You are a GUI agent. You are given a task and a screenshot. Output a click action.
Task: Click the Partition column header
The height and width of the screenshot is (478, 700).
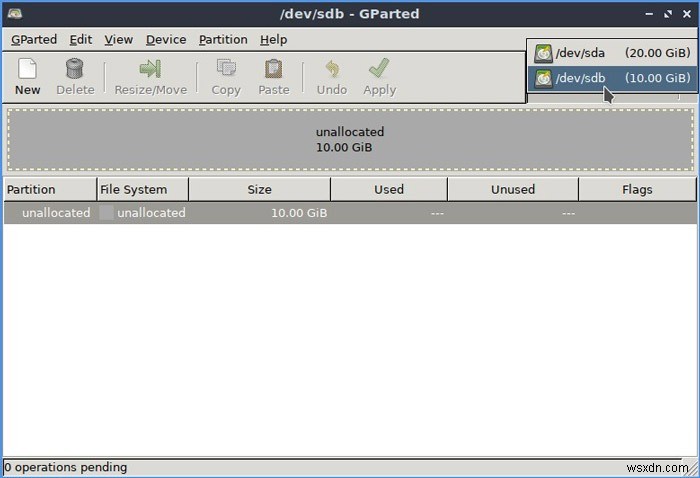coord(50,190)
